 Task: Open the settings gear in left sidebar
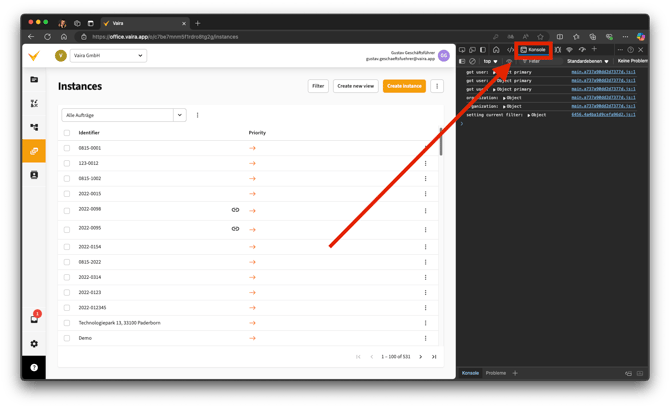click(x=34, y=343)
